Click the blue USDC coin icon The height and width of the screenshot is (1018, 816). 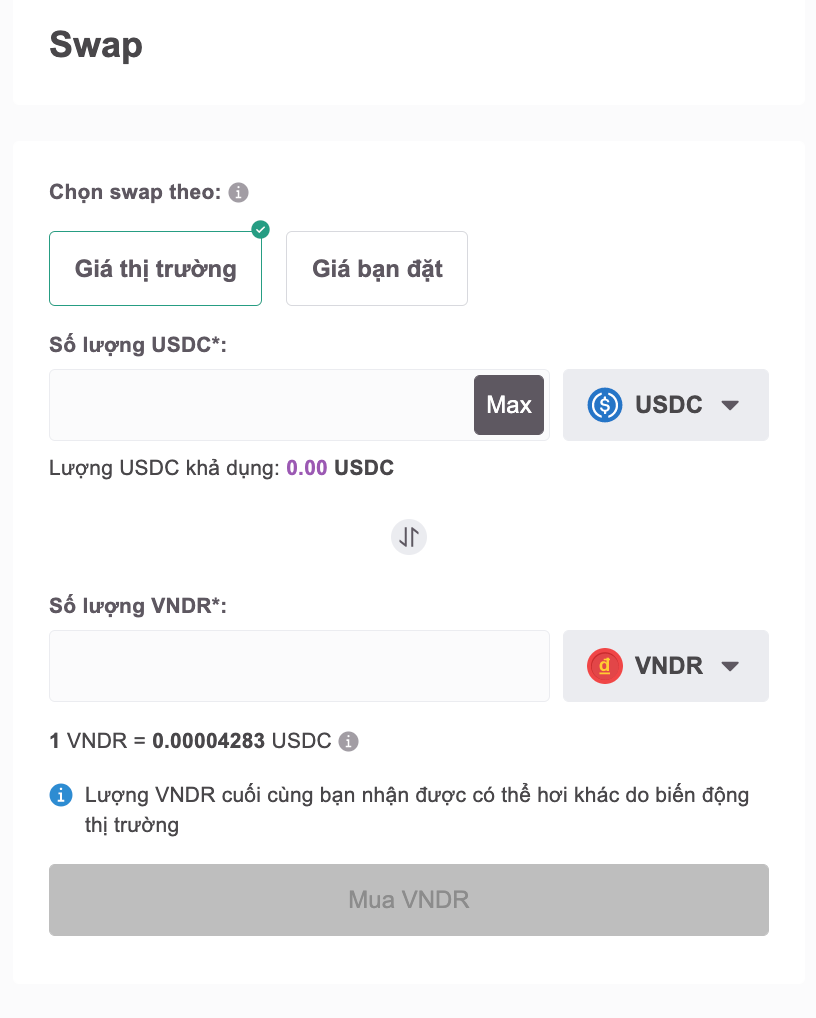[604, 405]
